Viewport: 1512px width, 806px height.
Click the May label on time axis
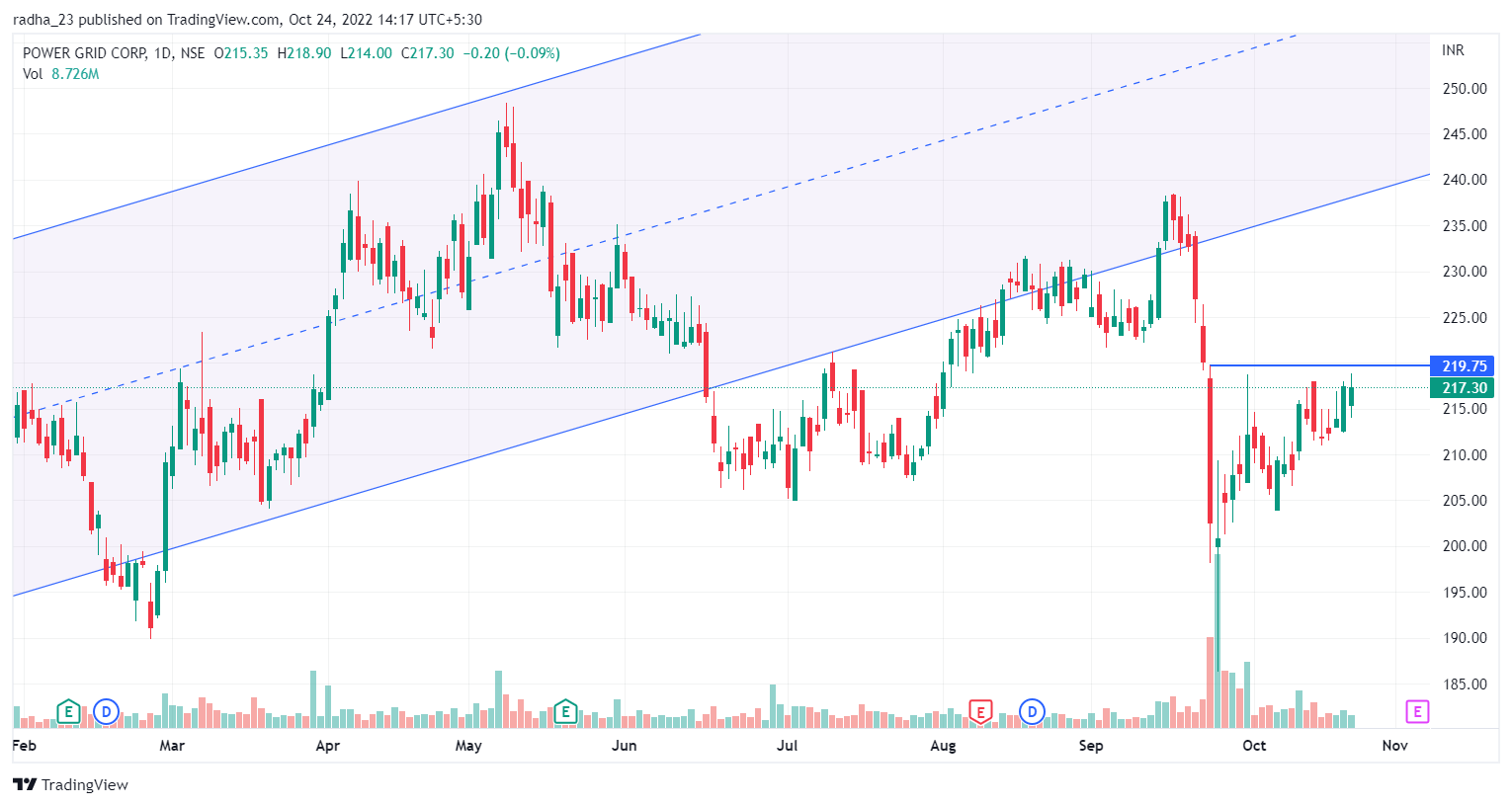[x=468, y=746]
